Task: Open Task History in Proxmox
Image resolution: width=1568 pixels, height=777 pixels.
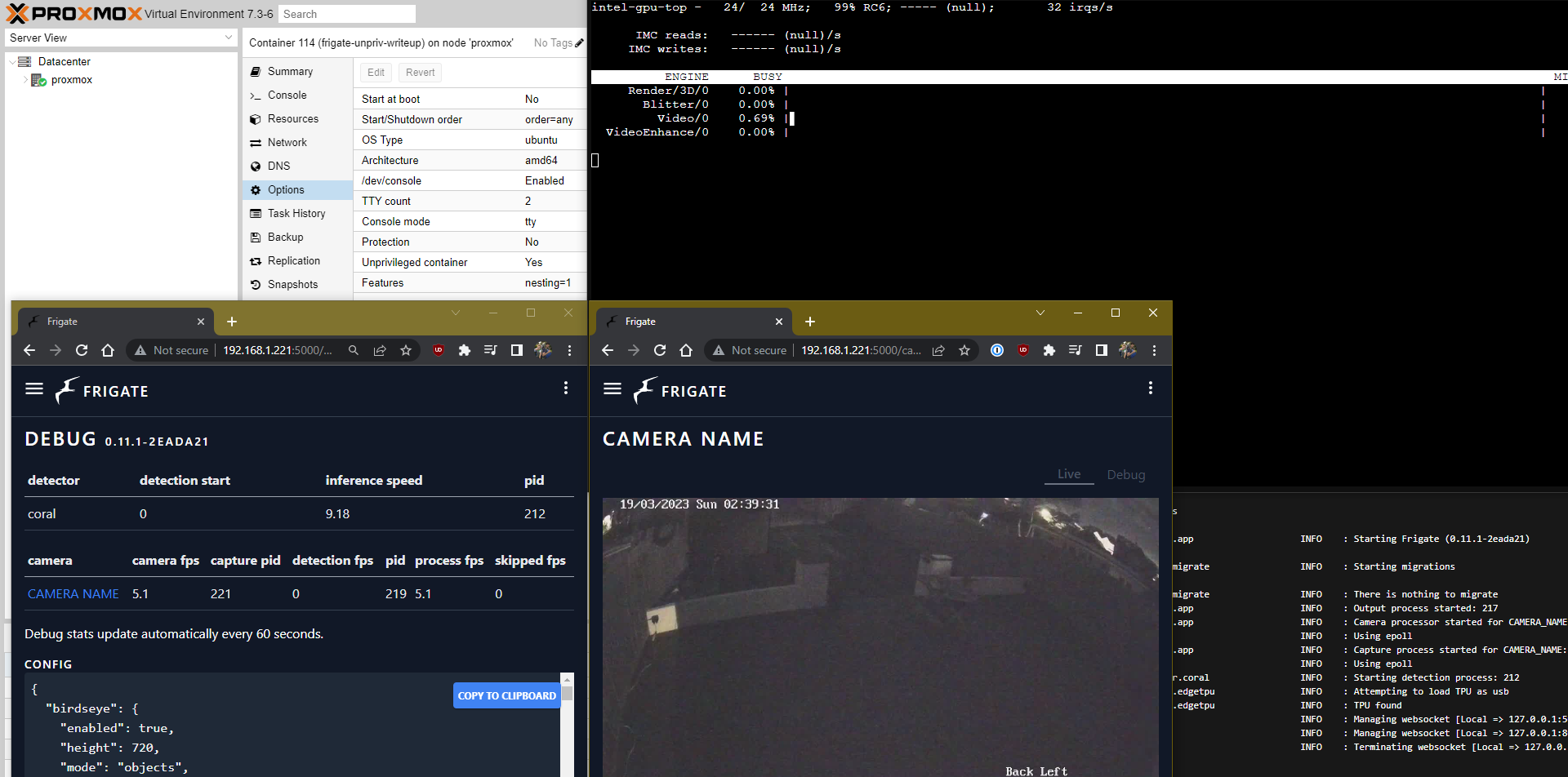Action: [297, 214]
